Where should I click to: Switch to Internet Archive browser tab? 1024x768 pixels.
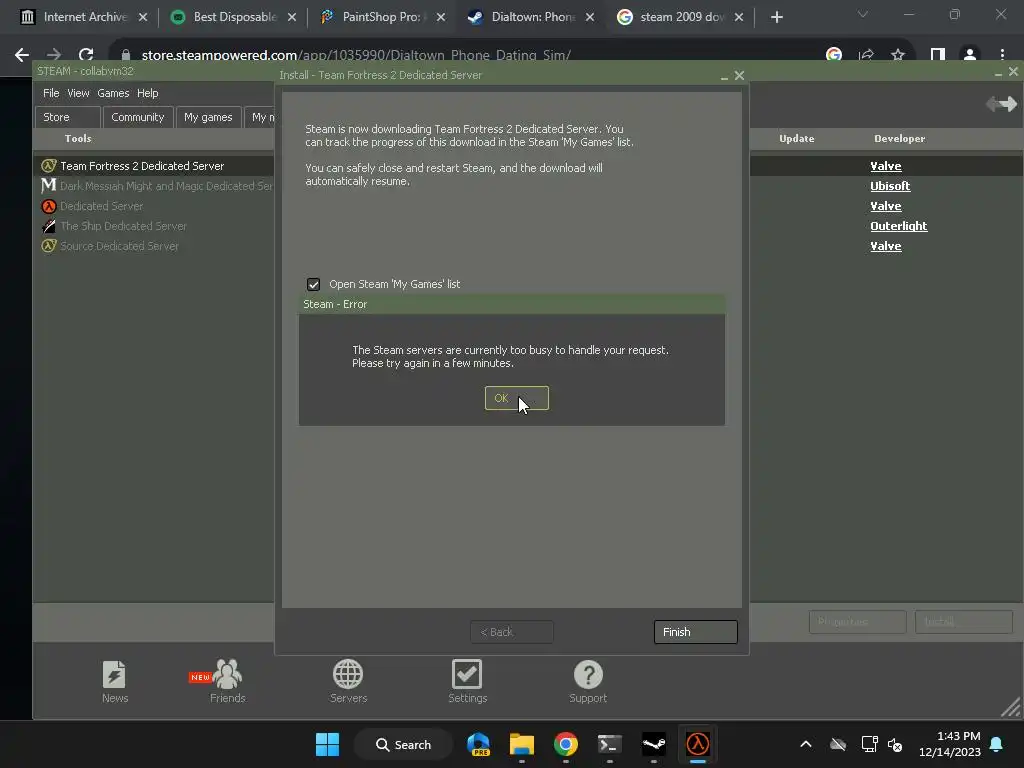85,17
